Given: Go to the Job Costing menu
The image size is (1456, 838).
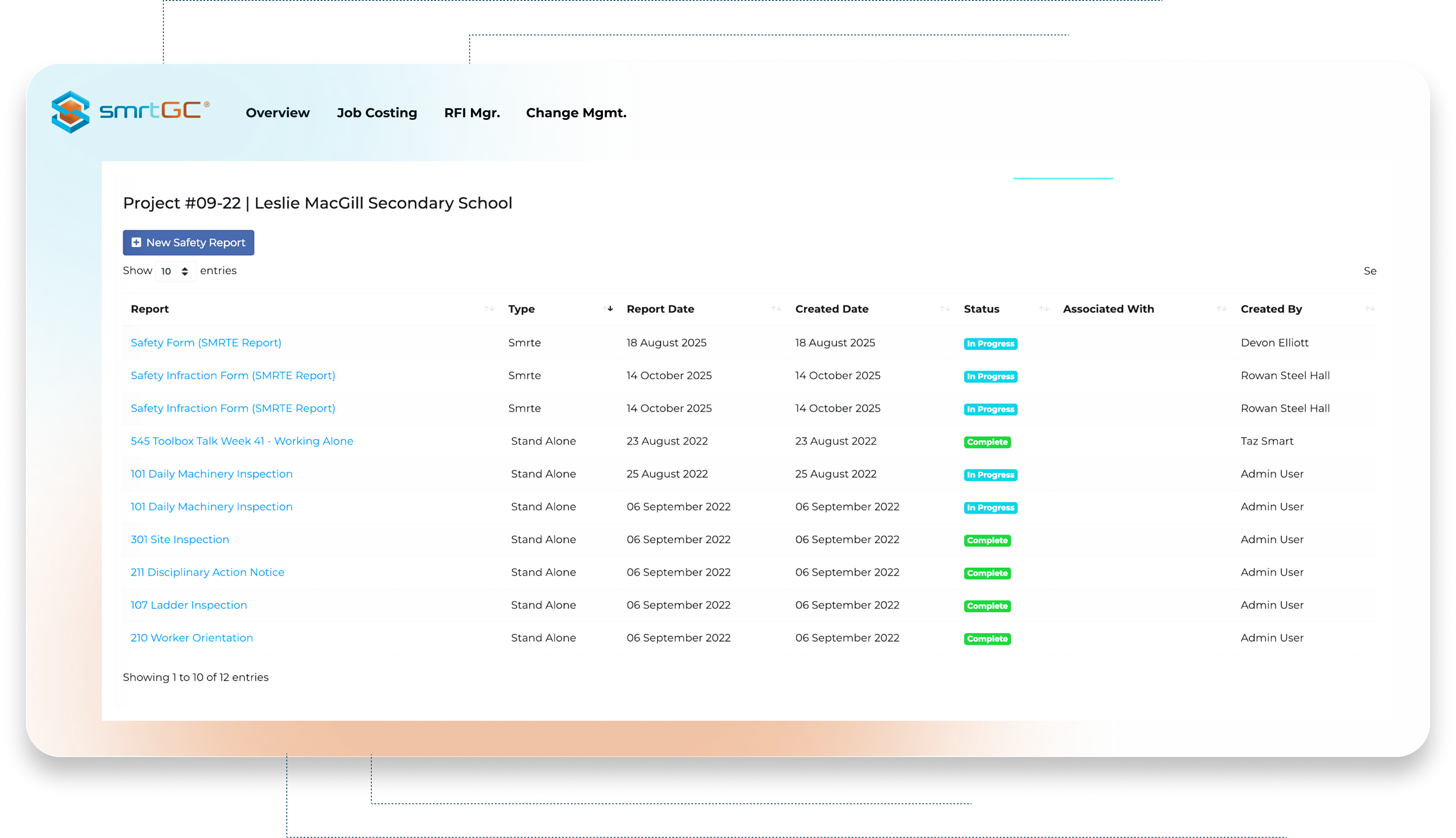Looking at the screenshot, I should pyautogui.click(x=377, y=113).
